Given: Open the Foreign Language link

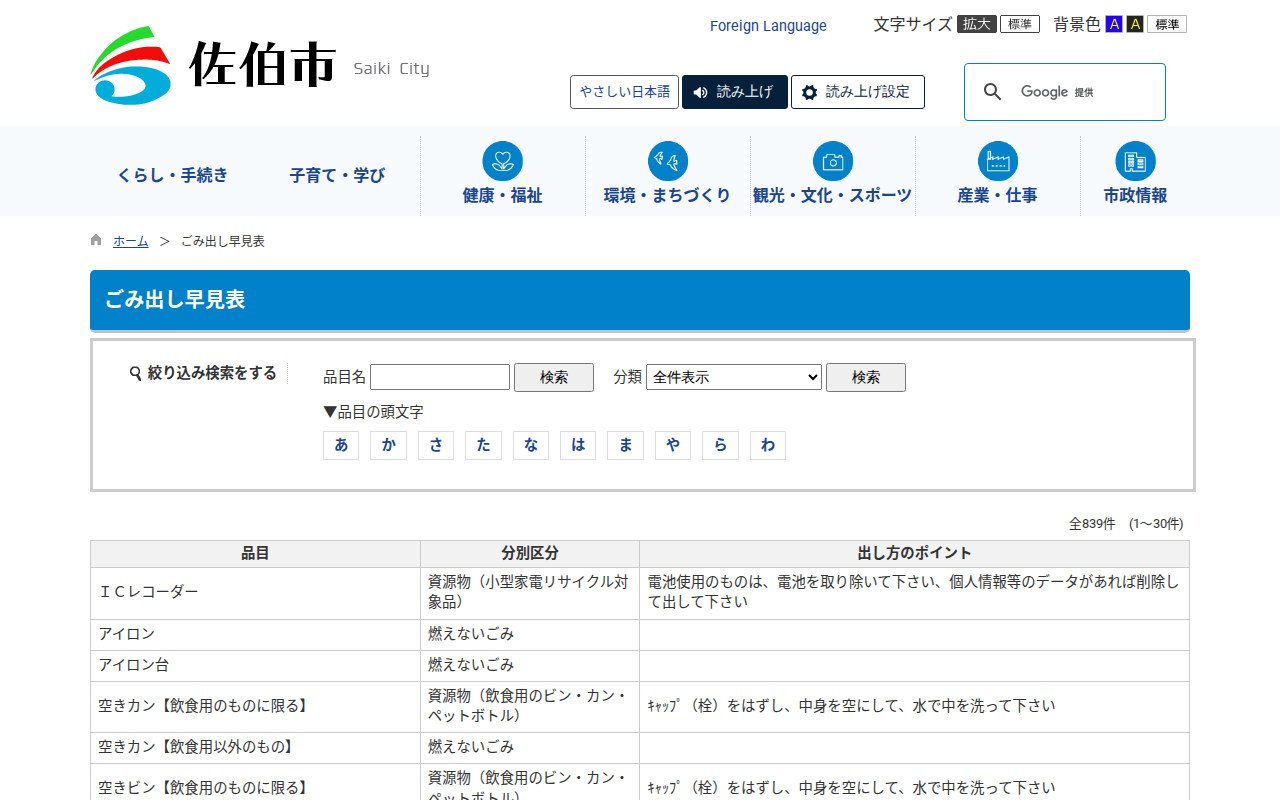Looking at the screenshot, I should [768, 26].
